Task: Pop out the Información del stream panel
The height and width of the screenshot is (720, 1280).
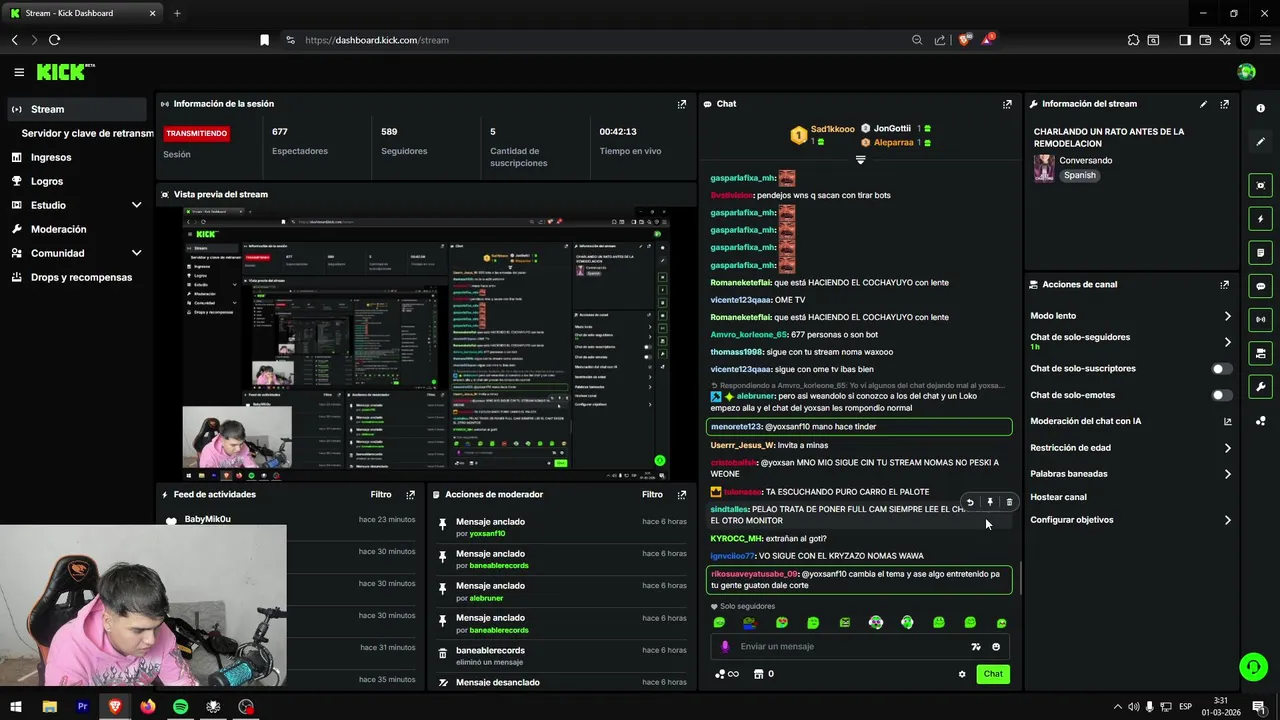Action: 1224,104
